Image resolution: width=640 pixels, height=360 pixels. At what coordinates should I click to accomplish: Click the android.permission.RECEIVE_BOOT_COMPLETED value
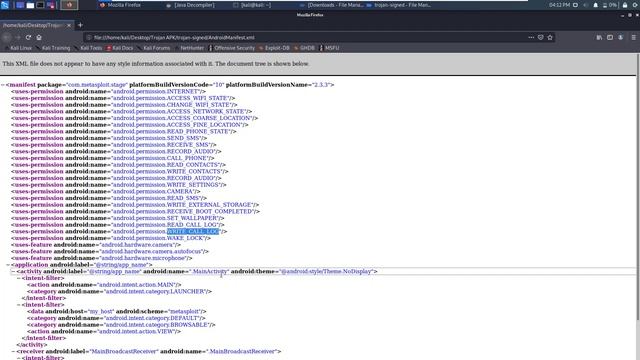coord(183,211)
